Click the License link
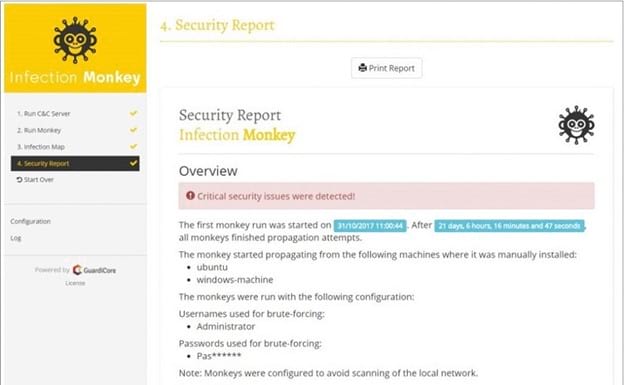This screenshot has width=624, height=385. [75, 283]
